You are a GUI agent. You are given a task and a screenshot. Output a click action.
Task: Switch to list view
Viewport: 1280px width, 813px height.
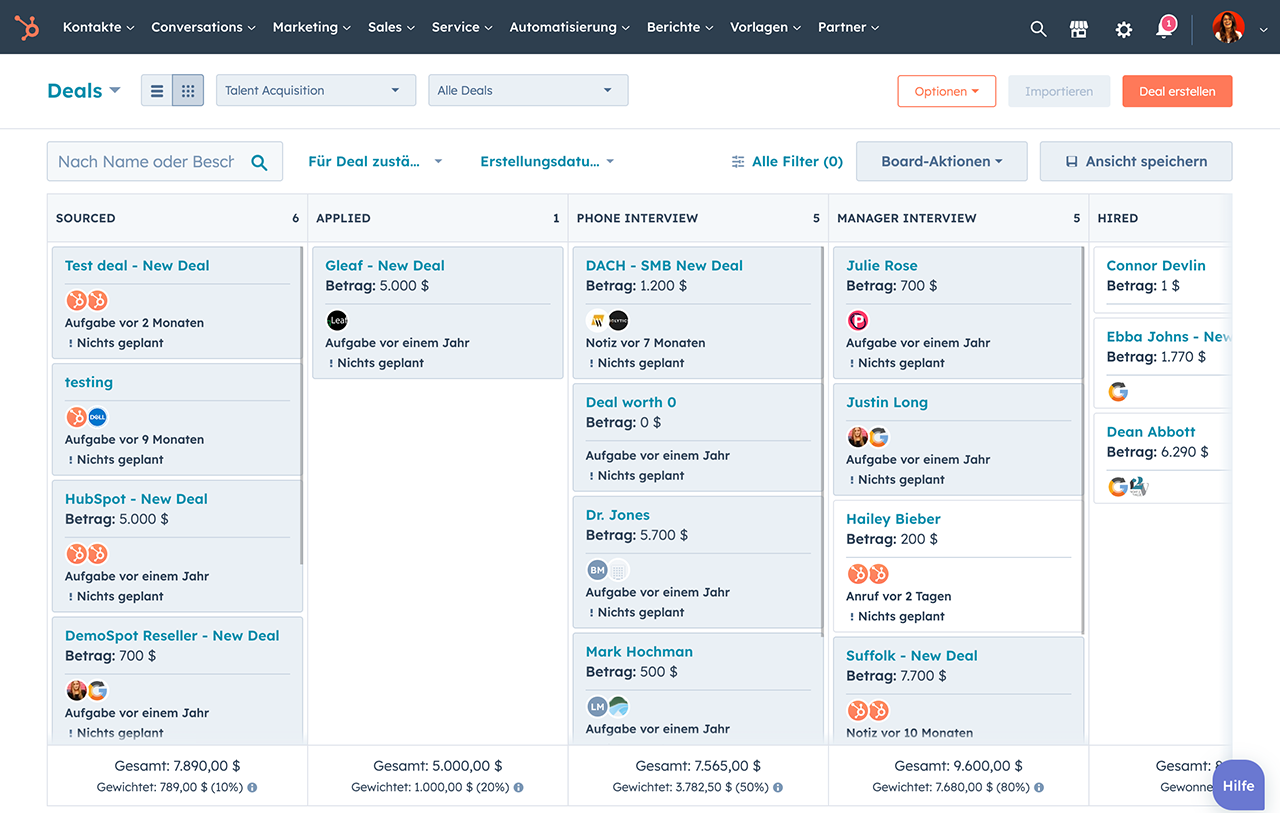click(157, 91)
